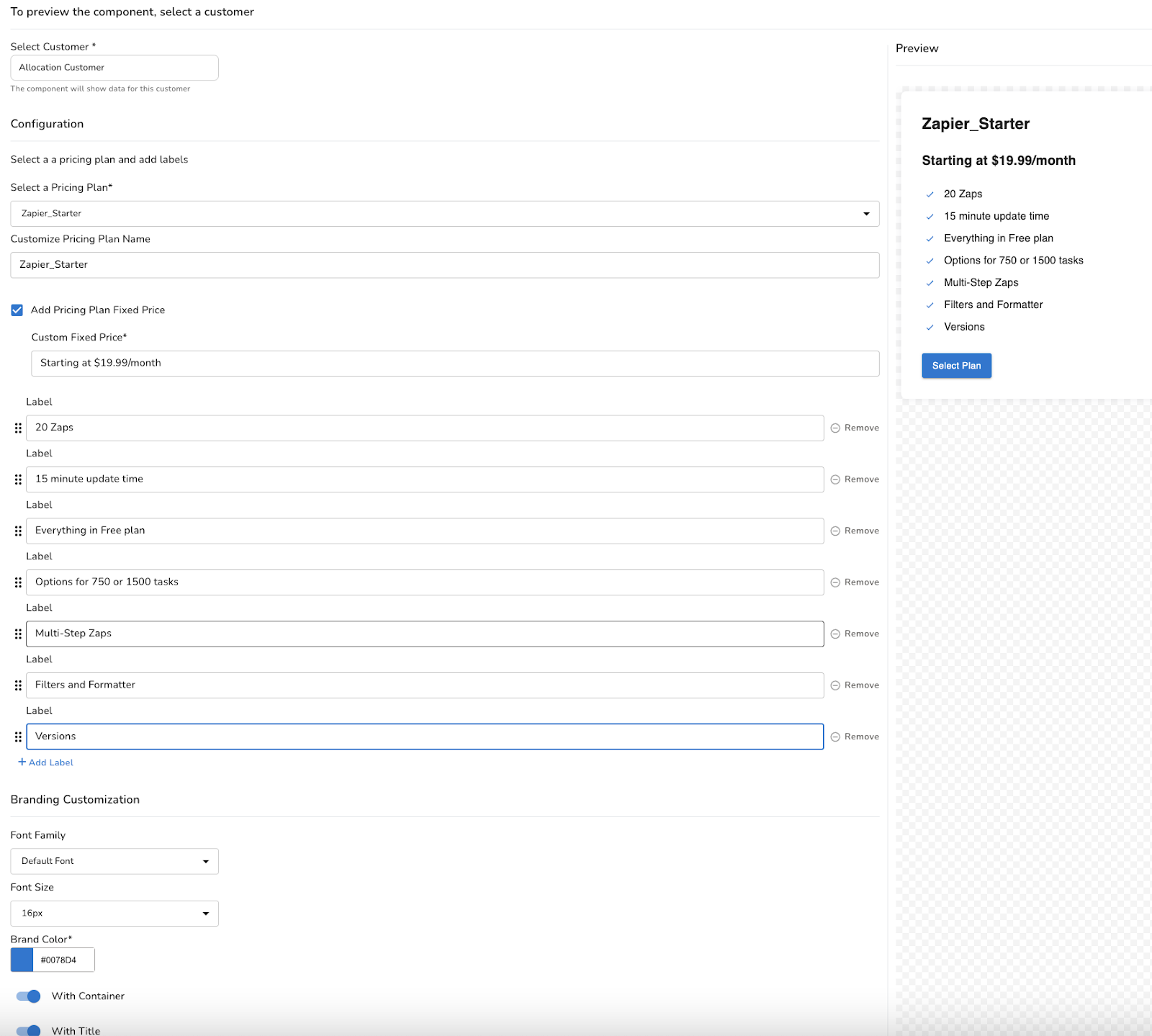The image size is (1152, 1036).
Task: Click Options for 750 or 1500 tasks in preview
Action: tap(1014, 261)
